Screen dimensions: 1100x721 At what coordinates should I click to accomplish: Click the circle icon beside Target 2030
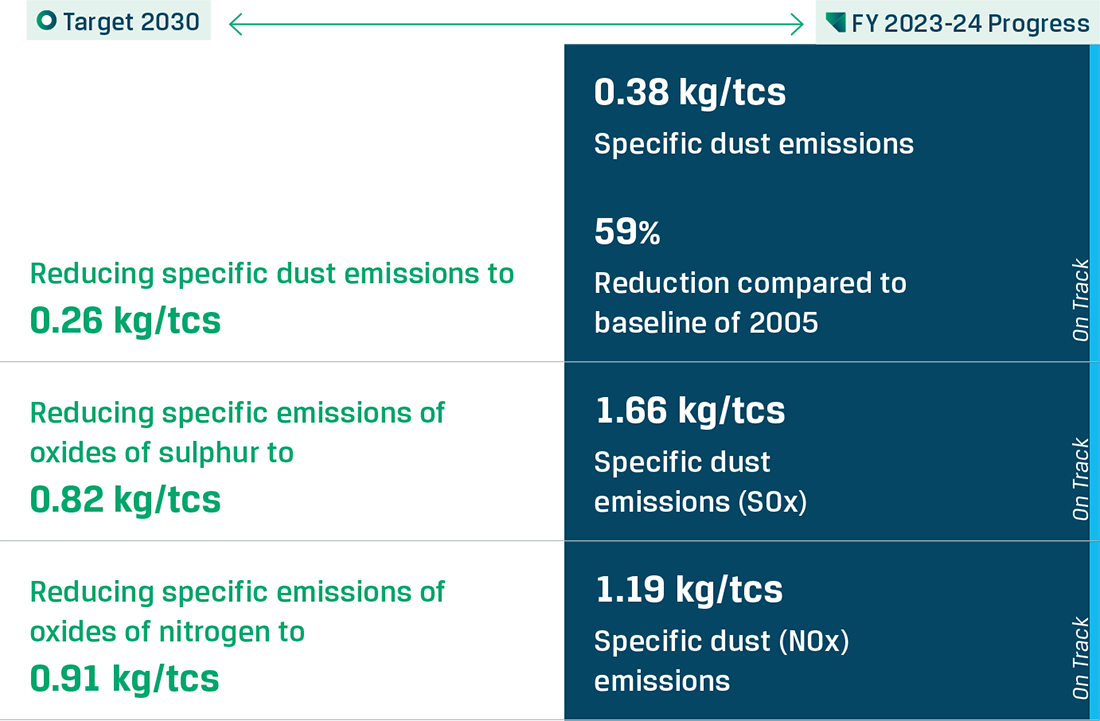click(46, 21)
